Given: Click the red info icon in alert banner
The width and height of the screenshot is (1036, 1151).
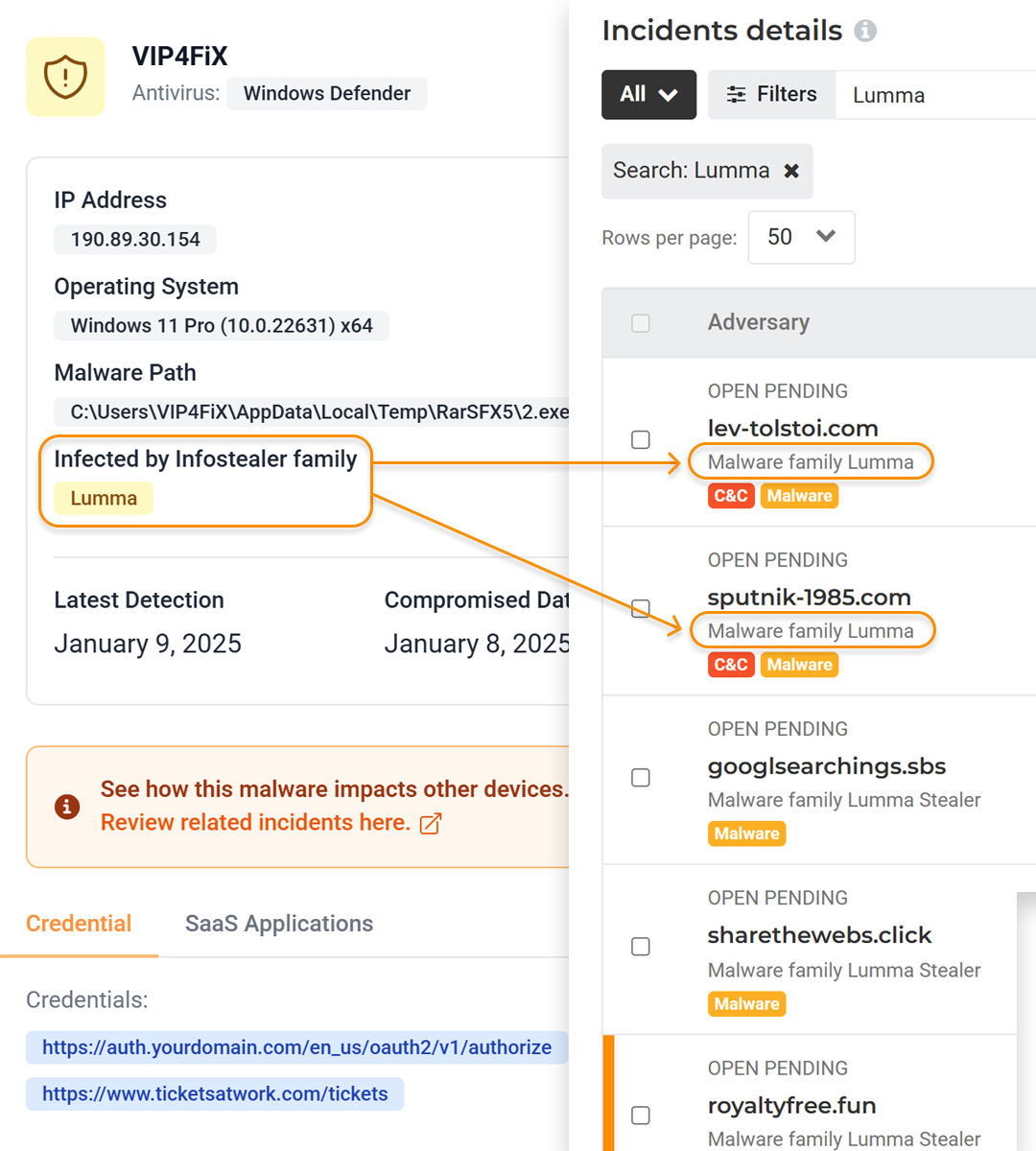Looking at the screenshot, I should 66,807.
